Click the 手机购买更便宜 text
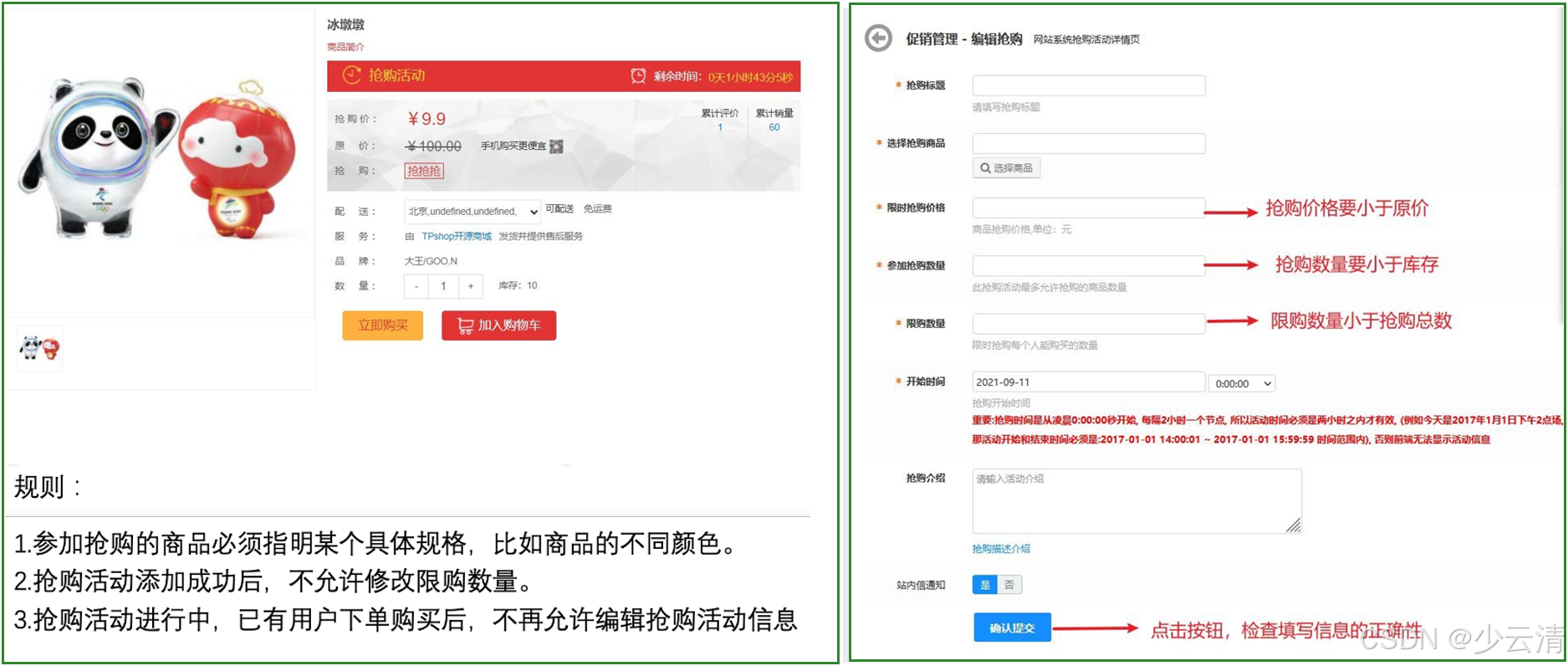Viewport: 1568px width, 666px height. click(x=513, y=146)
